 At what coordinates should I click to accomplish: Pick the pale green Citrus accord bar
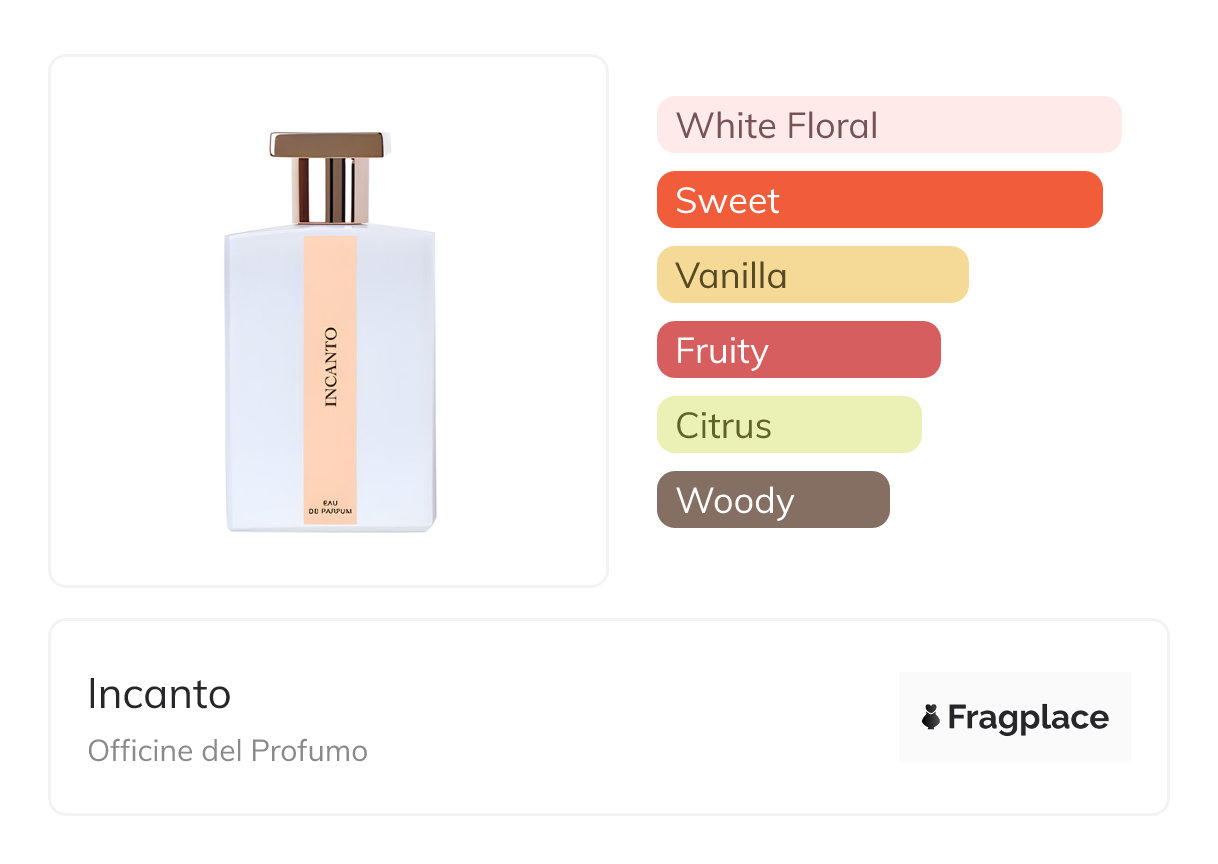[x=788, y=425]
